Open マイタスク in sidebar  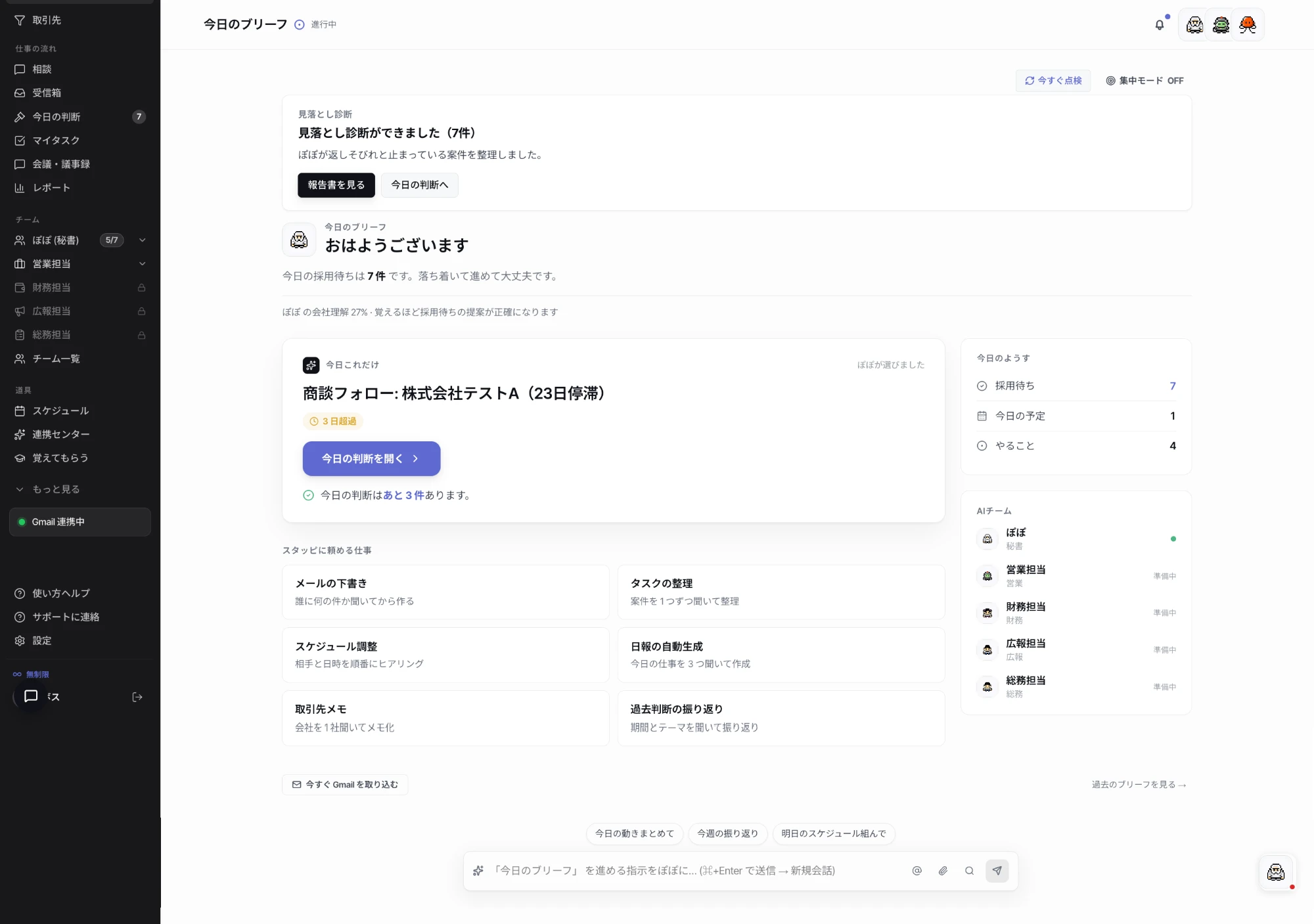click(x=80, y=141)
